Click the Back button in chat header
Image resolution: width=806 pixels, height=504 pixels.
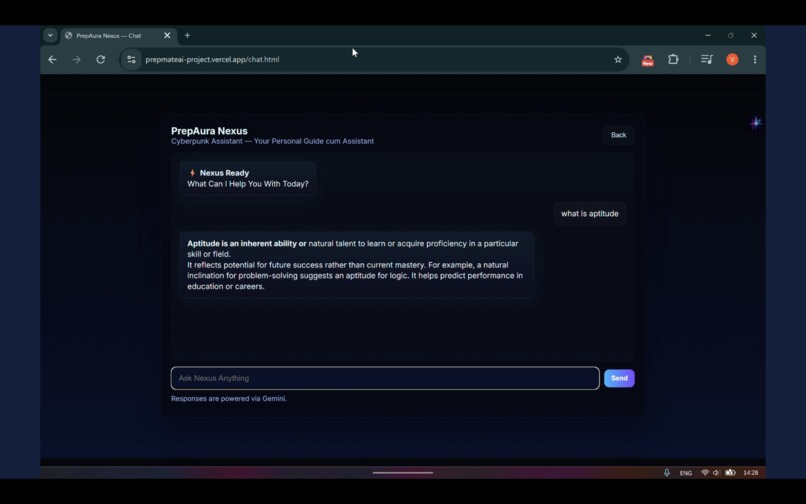(618, 135)
